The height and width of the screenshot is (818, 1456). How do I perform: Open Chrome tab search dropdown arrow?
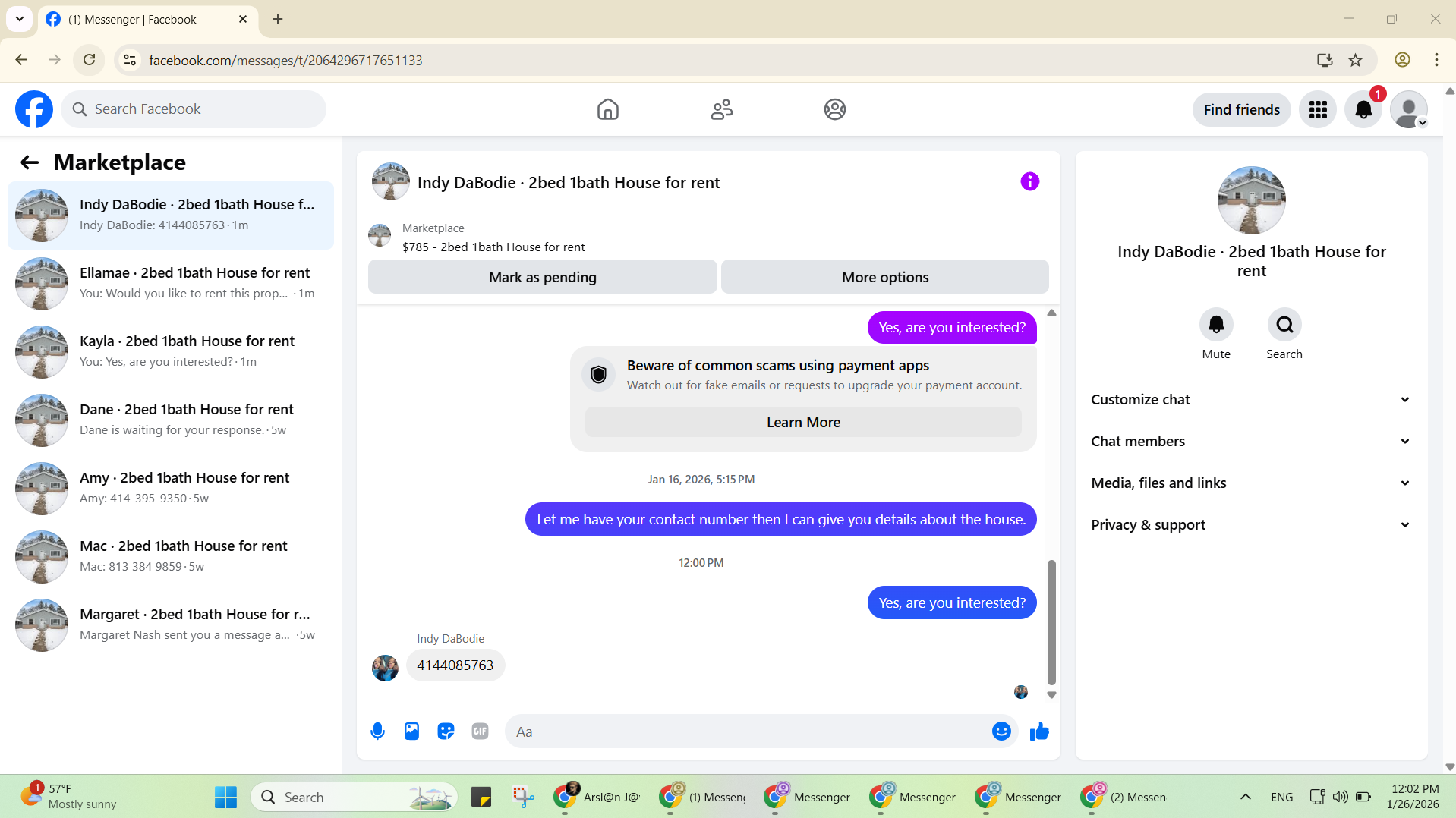pos(20,19)
